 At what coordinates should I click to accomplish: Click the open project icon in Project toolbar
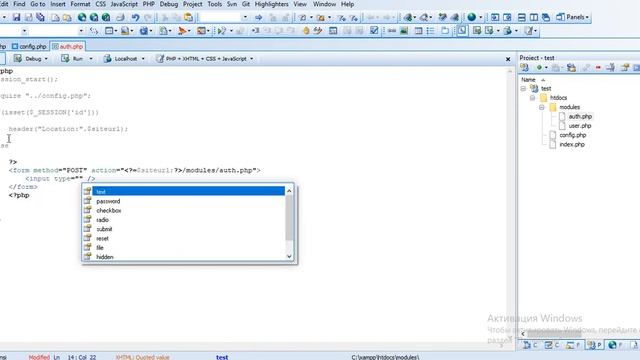pos(524,68)
